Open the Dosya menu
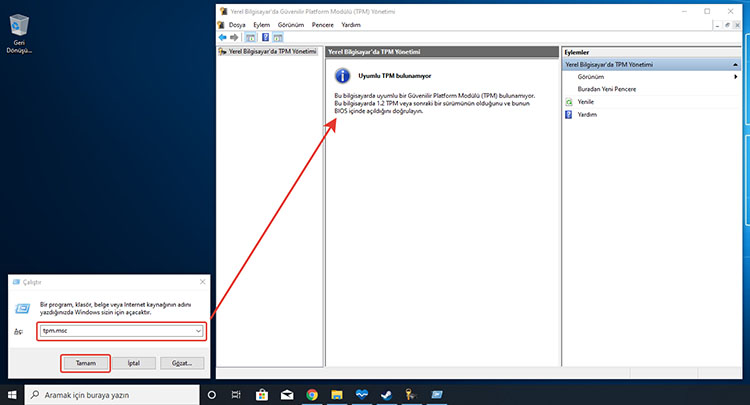750x405 pixels. click(x=237, y=24)
